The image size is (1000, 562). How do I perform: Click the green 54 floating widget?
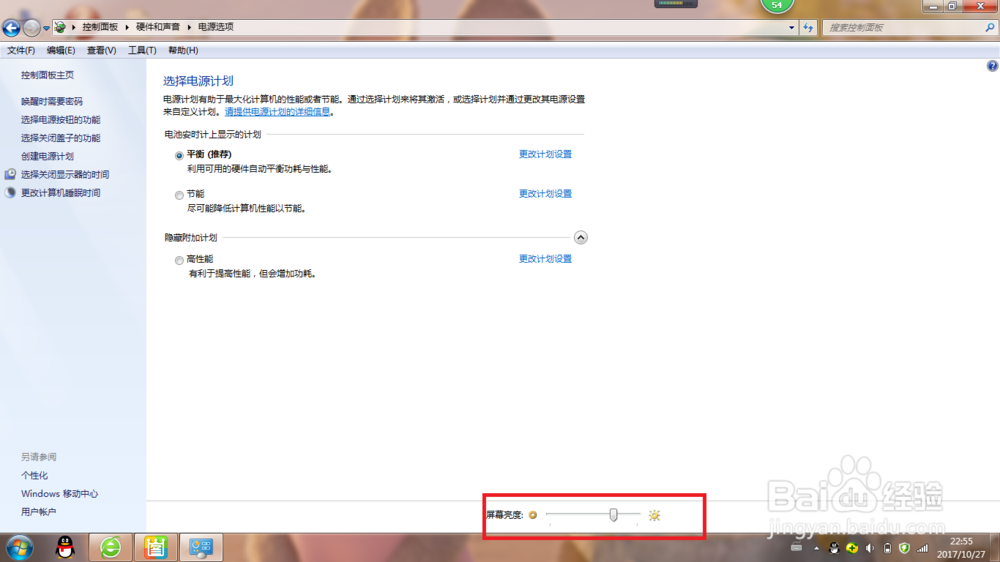point(777,5)
